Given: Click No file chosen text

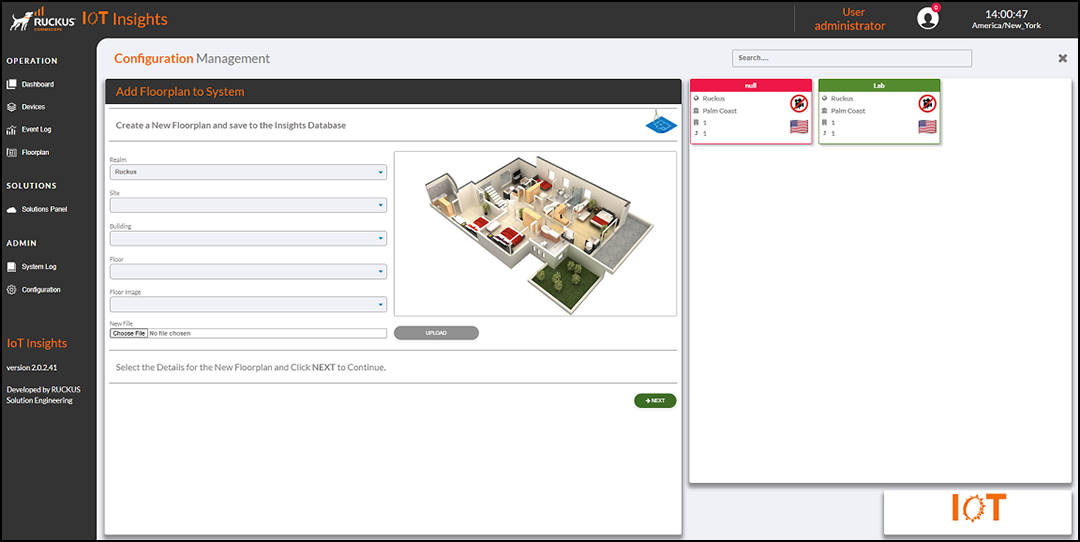Looking at the screenshot, I should pyautogui.click(x=170, y=333).
